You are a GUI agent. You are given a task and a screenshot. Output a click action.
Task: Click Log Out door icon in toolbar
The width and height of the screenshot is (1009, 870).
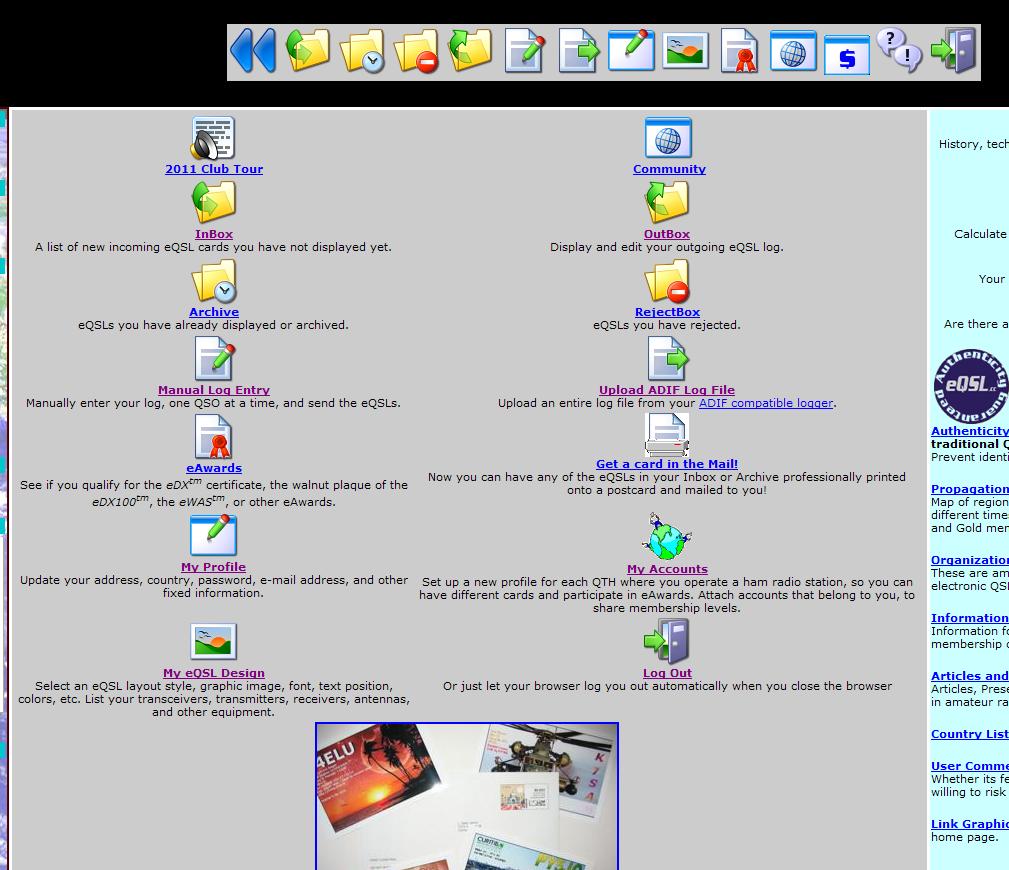(x=954, y=50)
